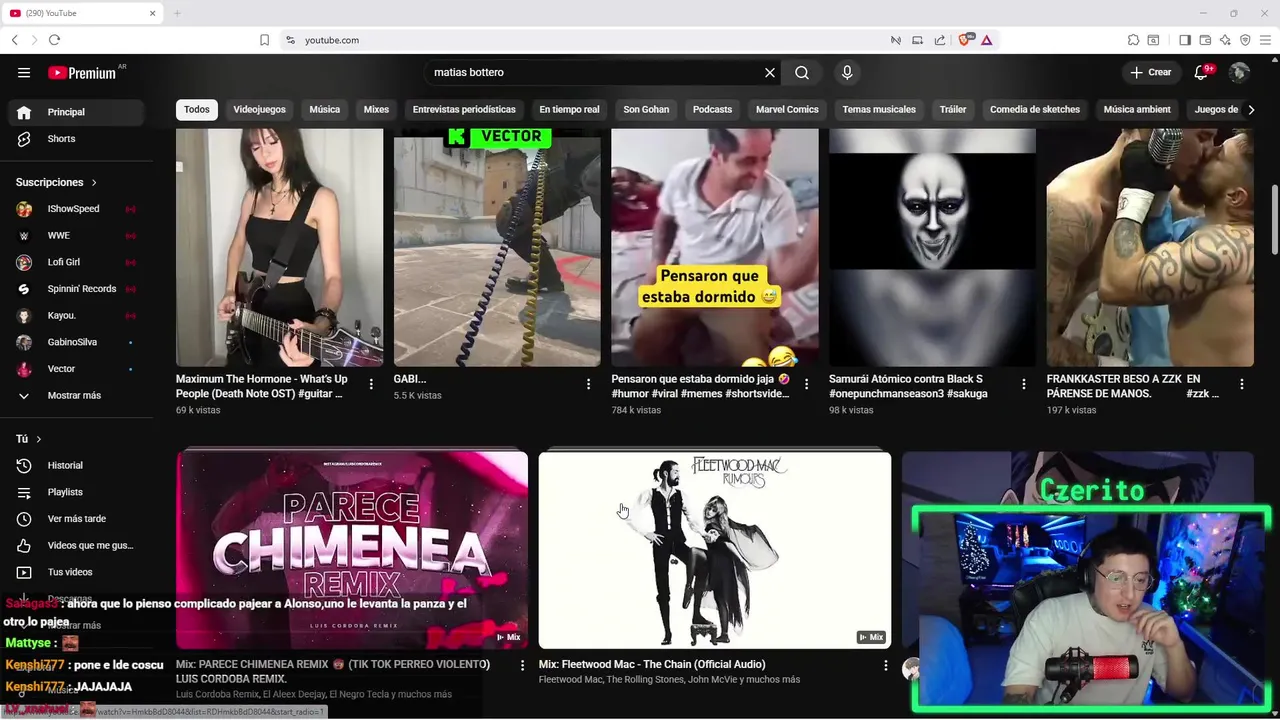Open the Crear upload menu
Image resolution: width=1280 pixels, height=720 pixels.
tap(1151, 72)
